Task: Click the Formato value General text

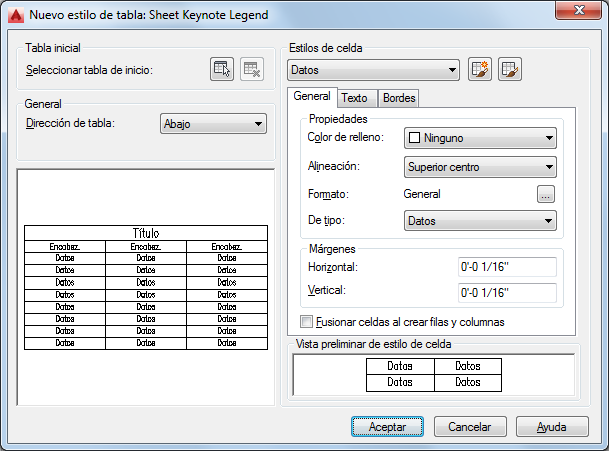Action: (x=422, y=194)
